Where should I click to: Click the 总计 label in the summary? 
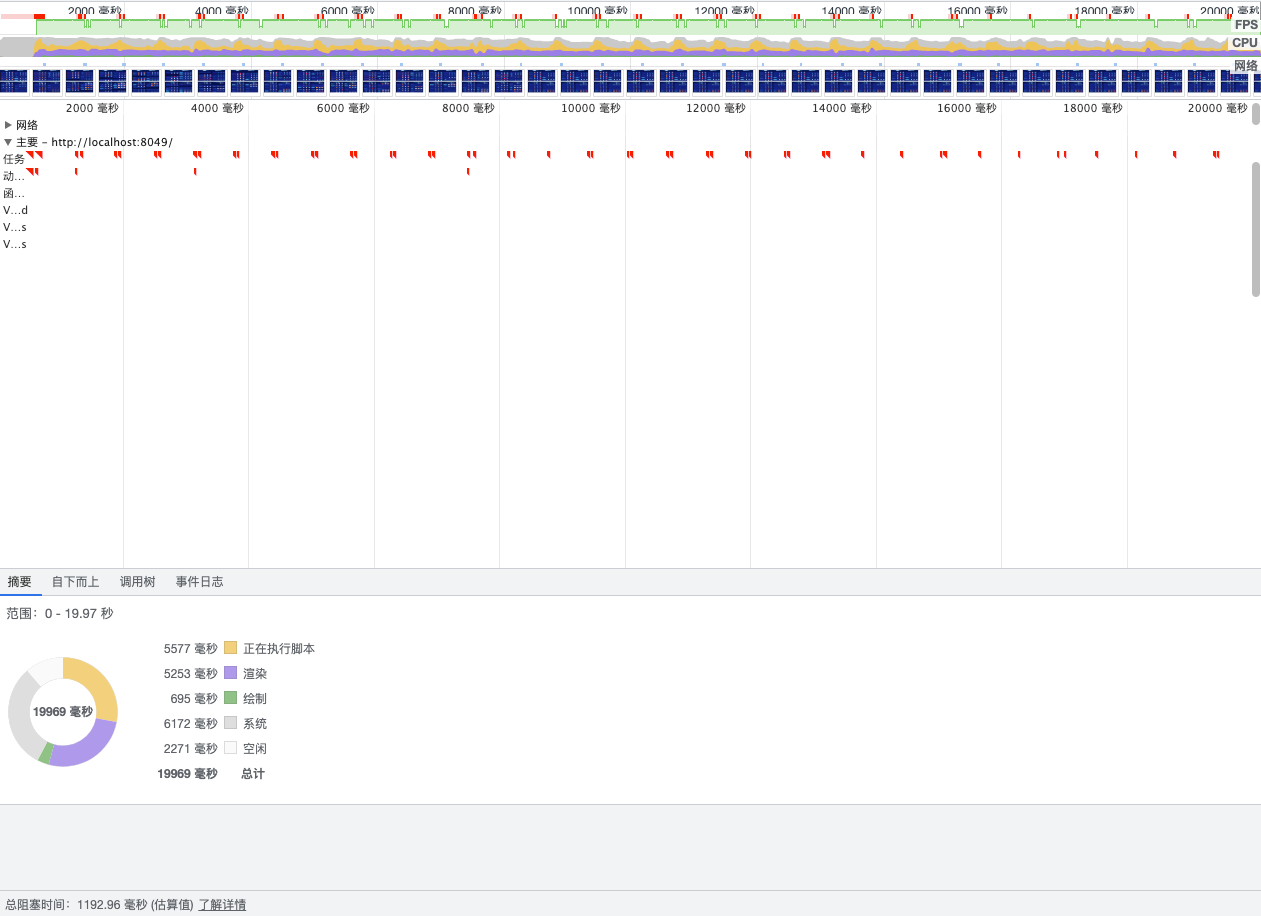[253, 773]
